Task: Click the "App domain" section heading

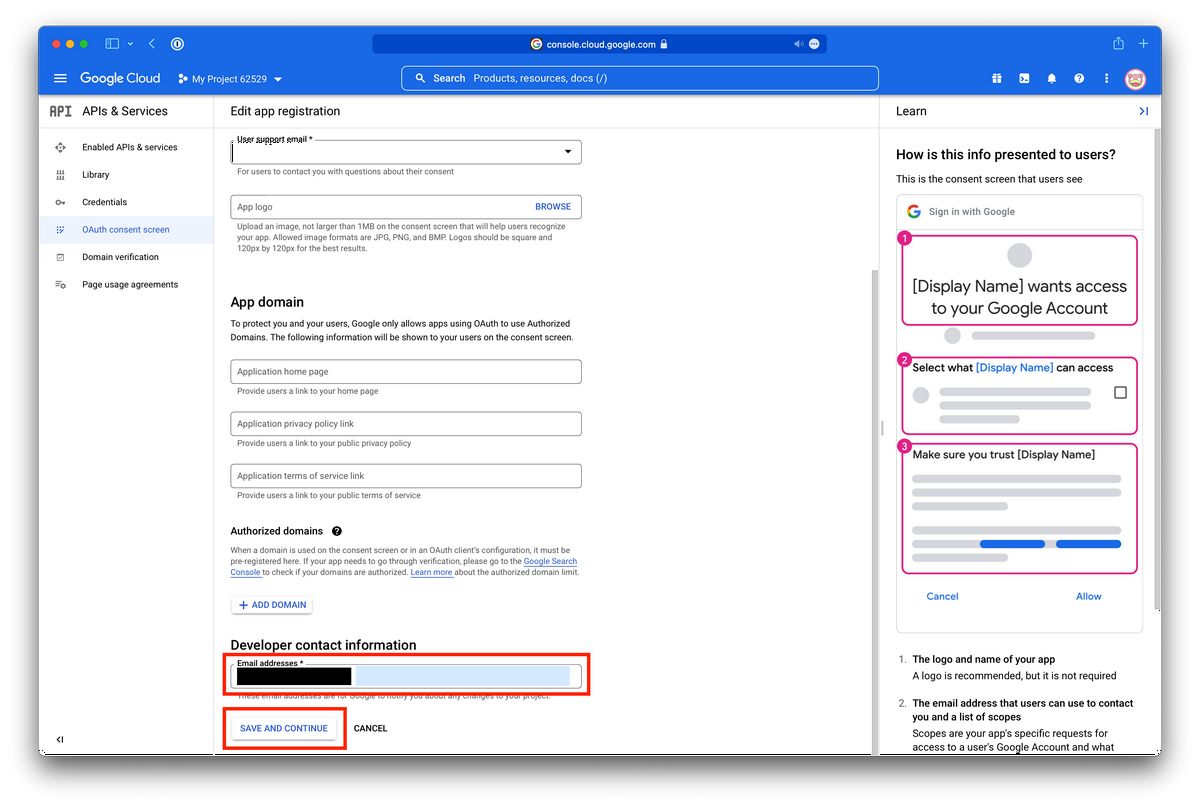Action: coord(267,302)
